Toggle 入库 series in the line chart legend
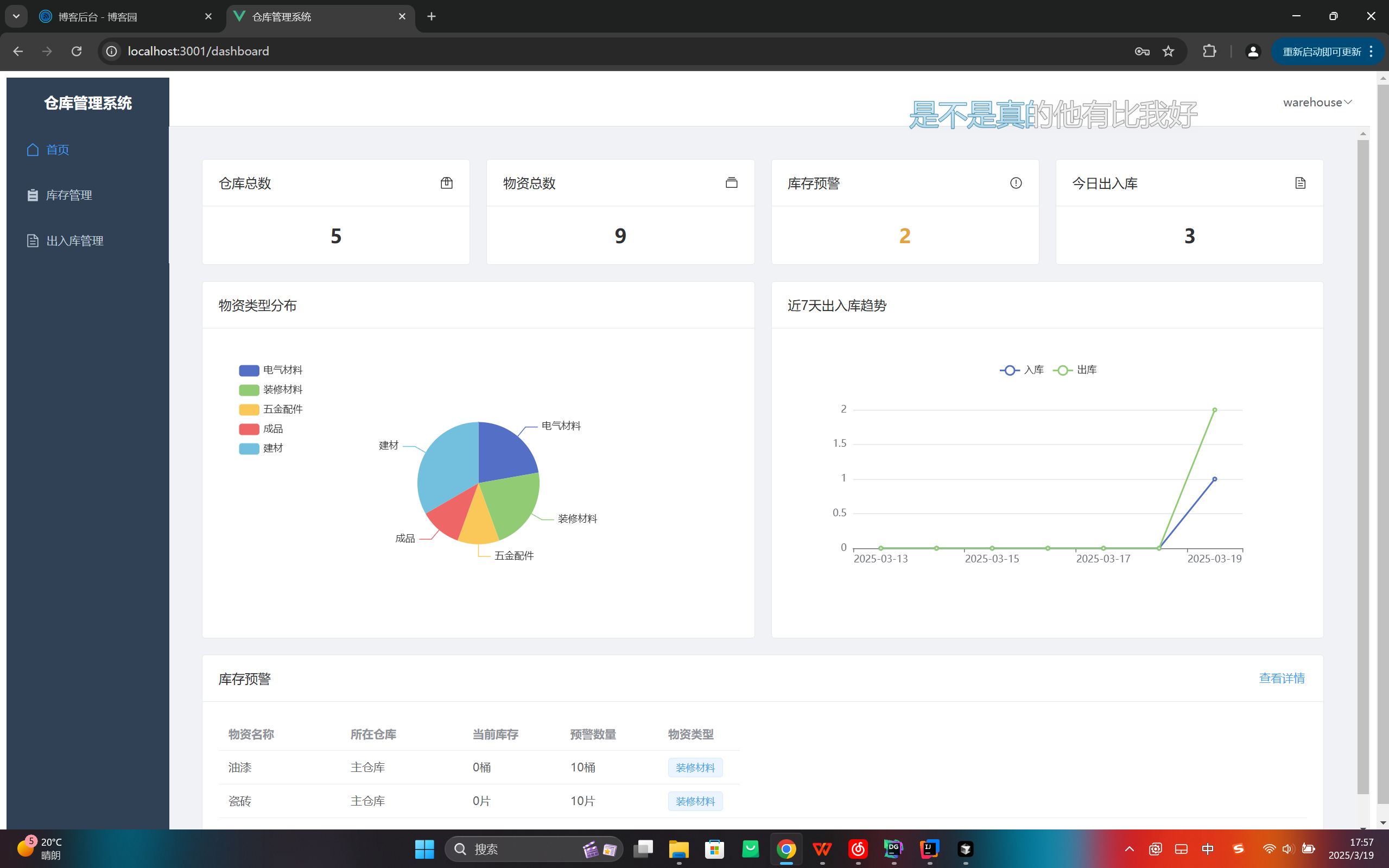This screenshot has width=1389, height=868. (1022, 370)
